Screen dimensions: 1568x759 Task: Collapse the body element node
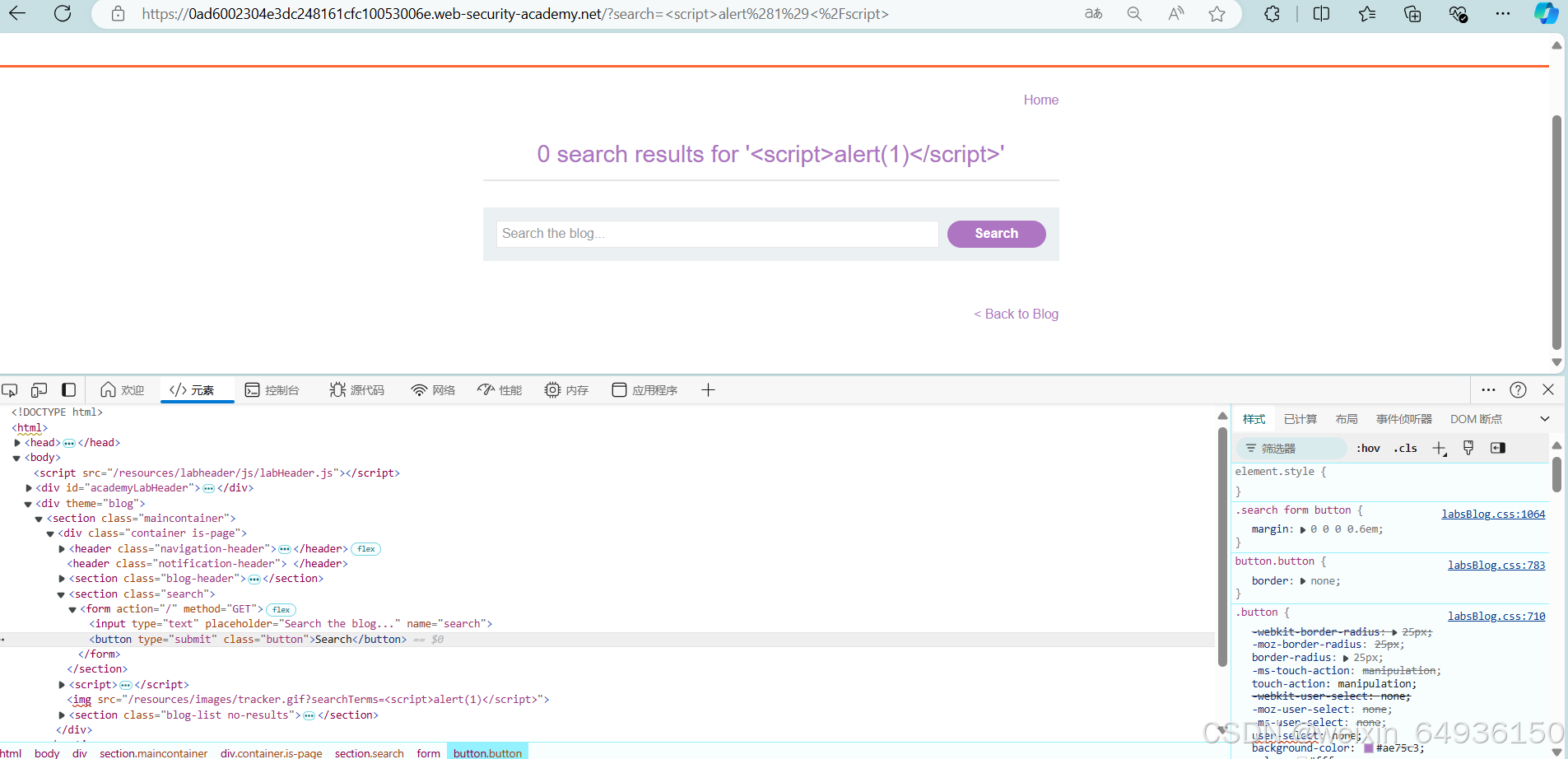(17, 458)
